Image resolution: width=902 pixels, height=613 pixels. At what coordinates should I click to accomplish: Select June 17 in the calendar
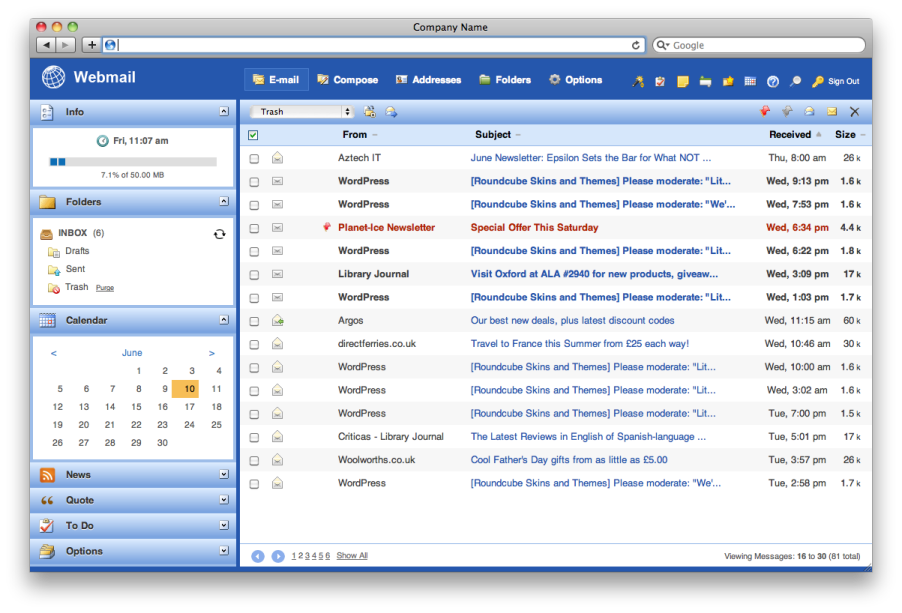pos(189,407)
